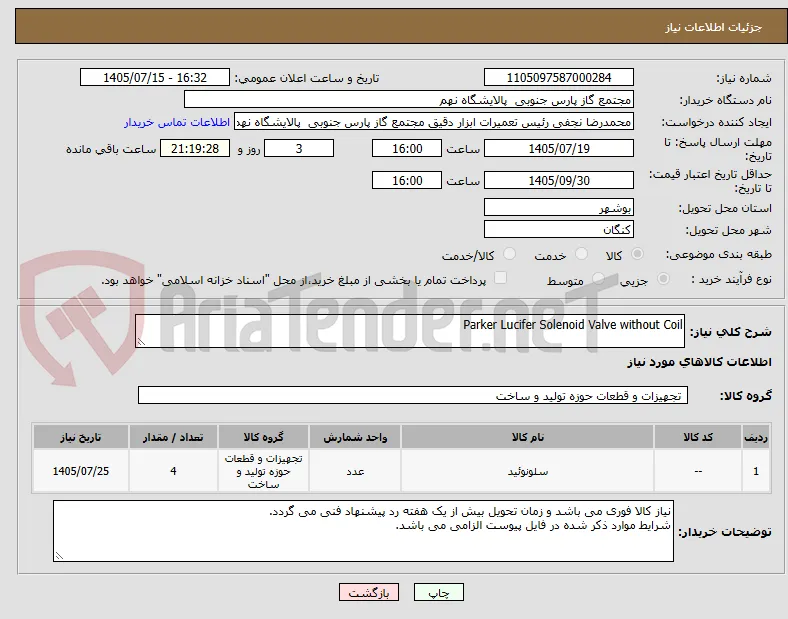Select the متوسط purchase type radio
788x619 pixels.
[x=598, y=279]
